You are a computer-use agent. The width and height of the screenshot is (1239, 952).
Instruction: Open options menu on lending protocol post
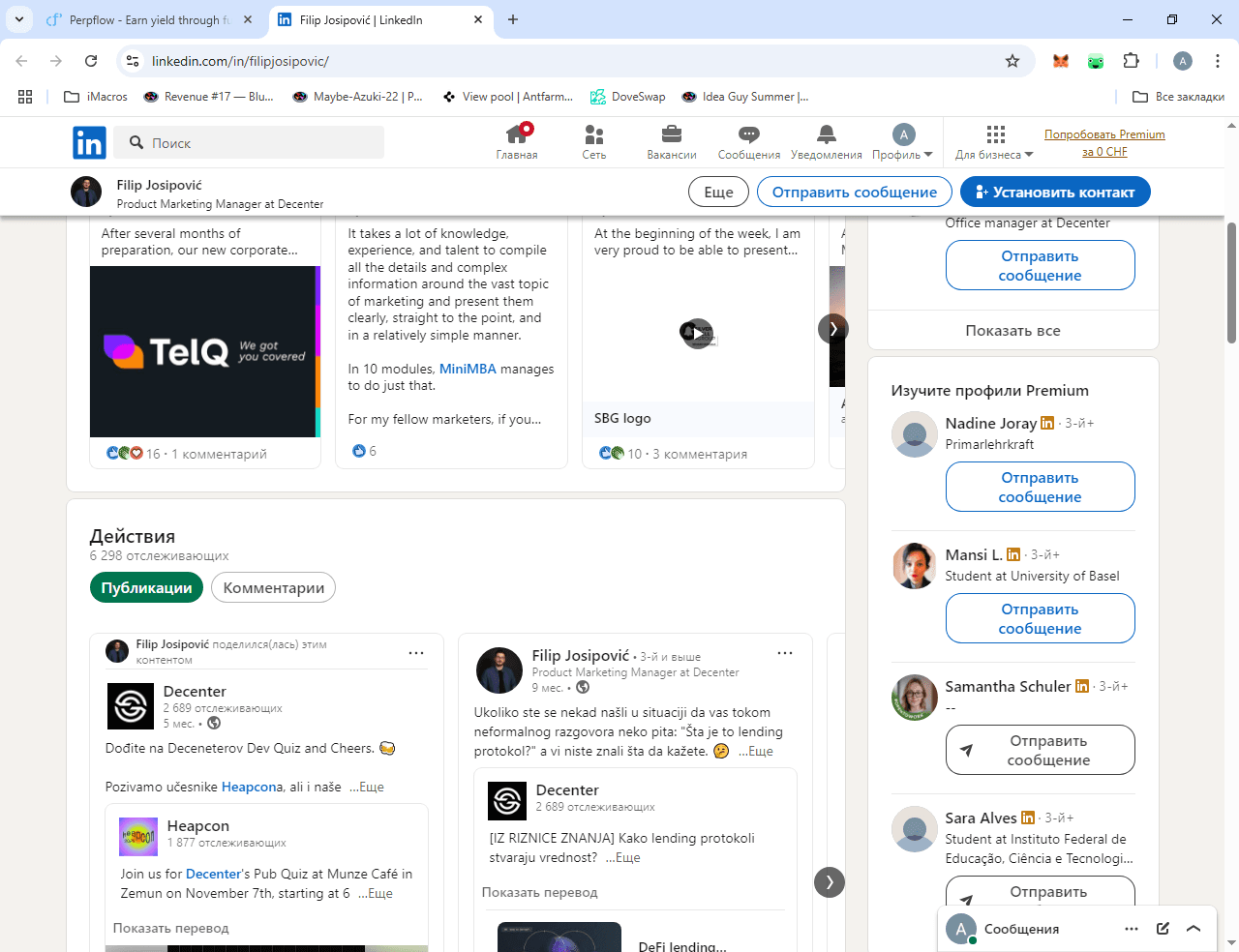pyautogui.click(x=785, y=653)
